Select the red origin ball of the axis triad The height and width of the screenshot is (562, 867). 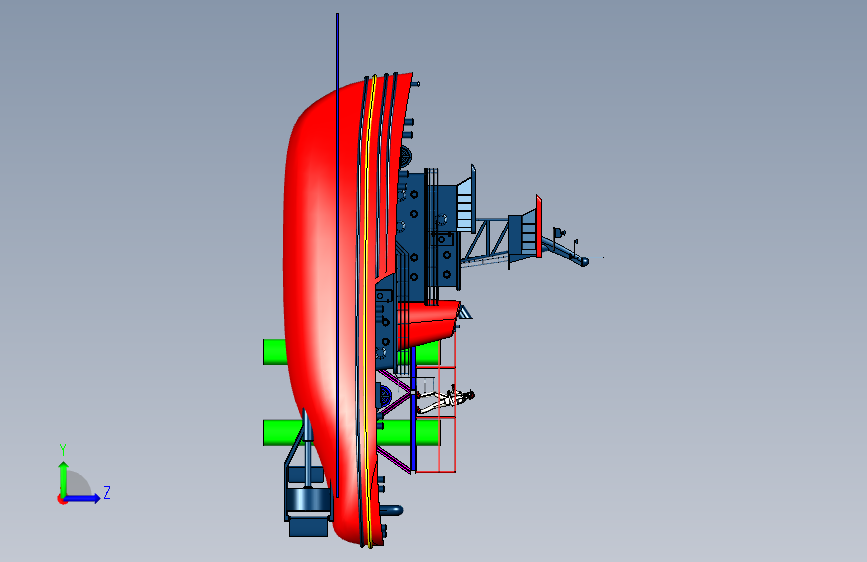click(x=62, y=499)
